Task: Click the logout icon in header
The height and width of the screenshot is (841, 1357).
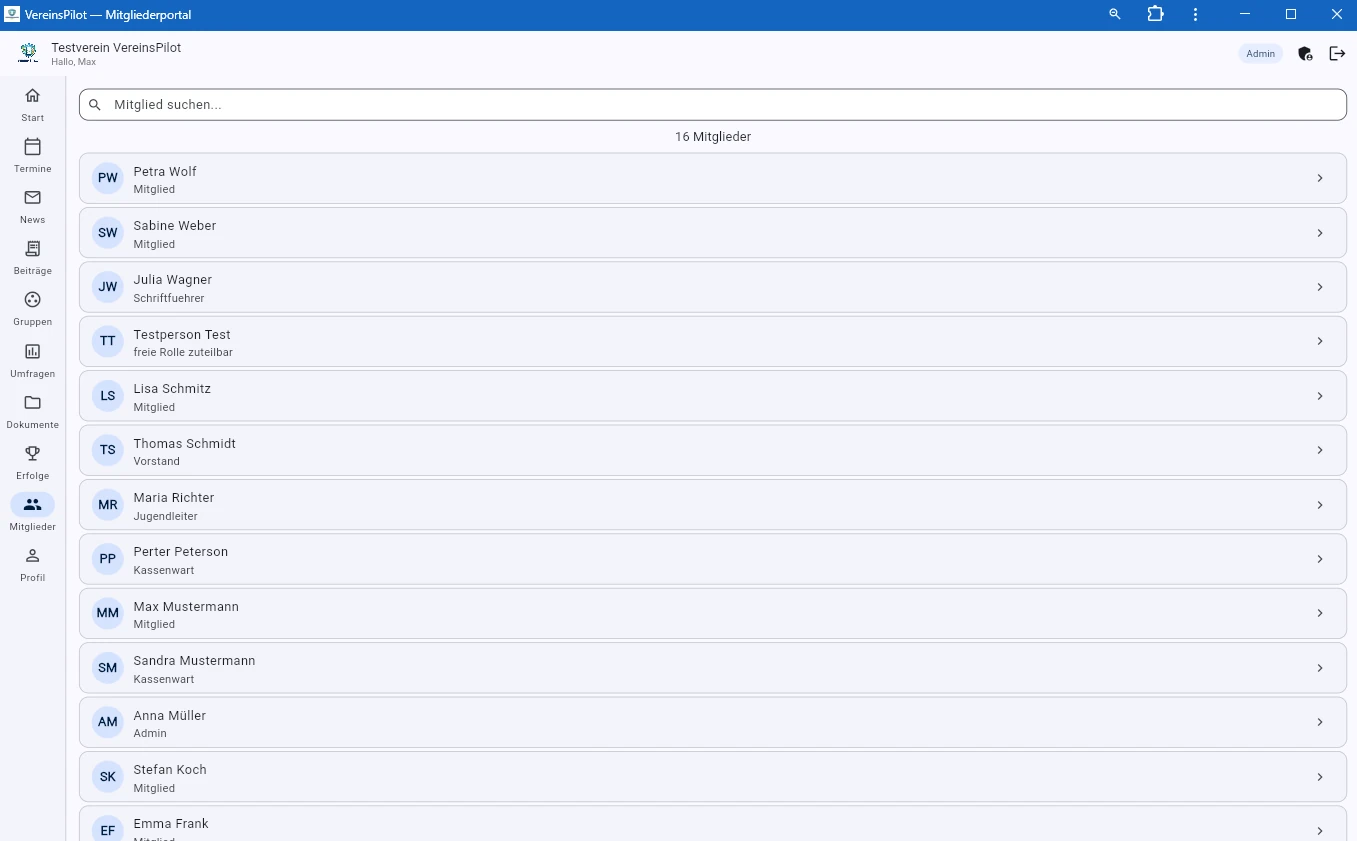Action: (x=1337, y=54)
